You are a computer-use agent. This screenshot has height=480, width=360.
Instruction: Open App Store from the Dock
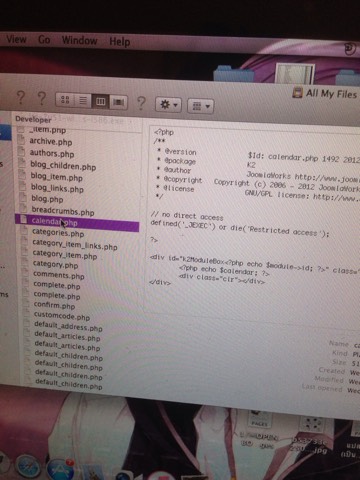pos(60,469)
